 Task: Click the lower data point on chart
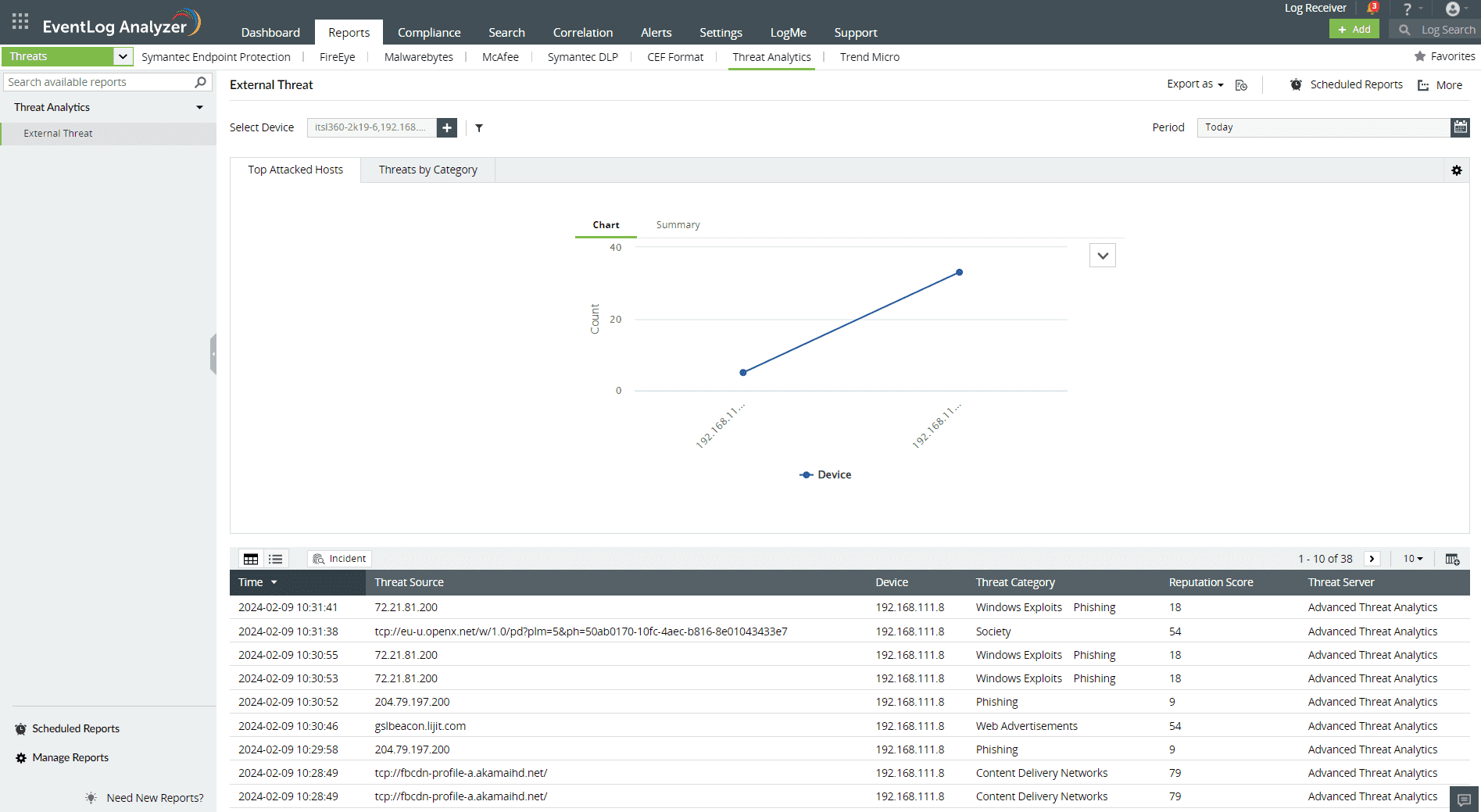pyautogui.click(x=743, y=373)
